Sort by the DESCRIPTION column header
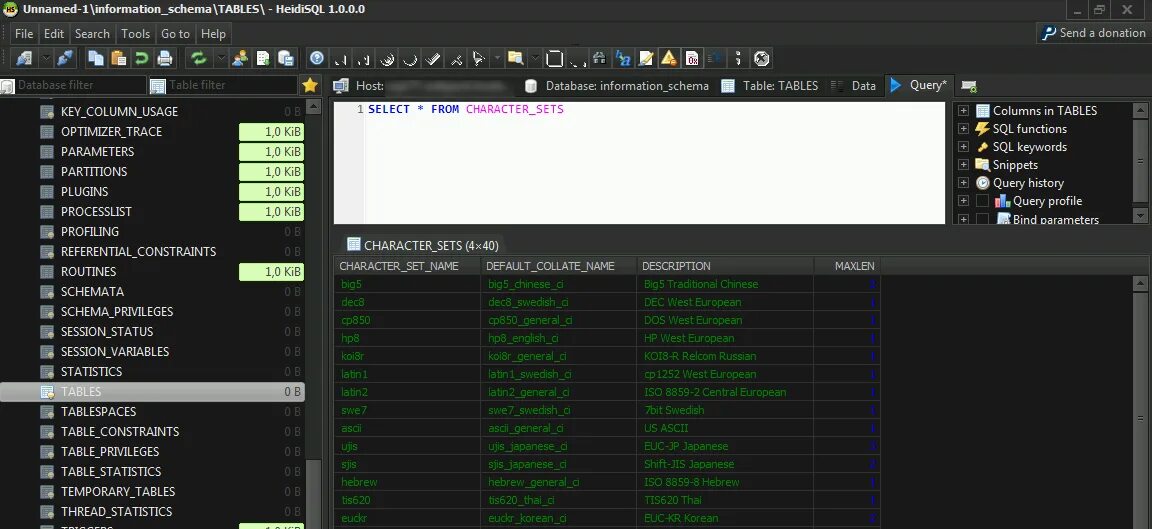 pyautogui.click(x=724, y=266)
